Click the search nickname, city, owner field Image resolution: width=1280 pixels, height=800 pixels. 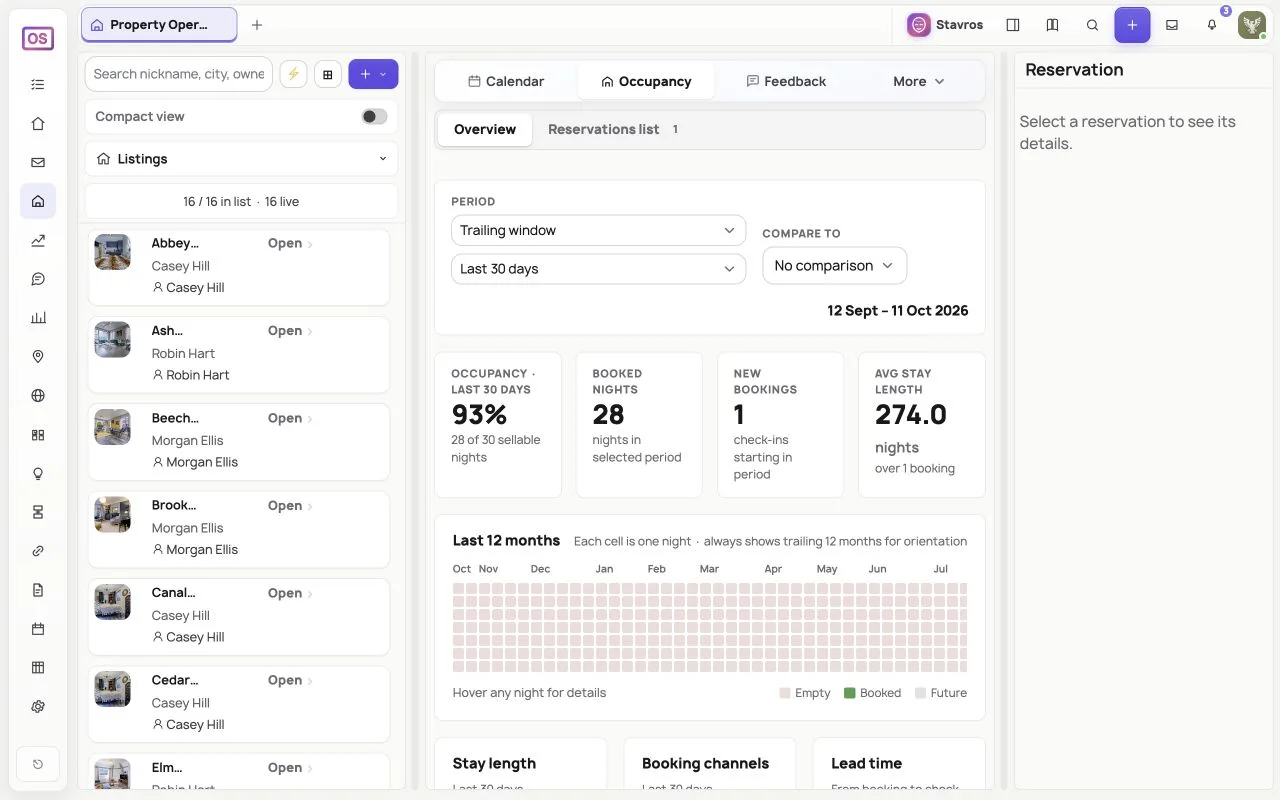click(179, 74)
